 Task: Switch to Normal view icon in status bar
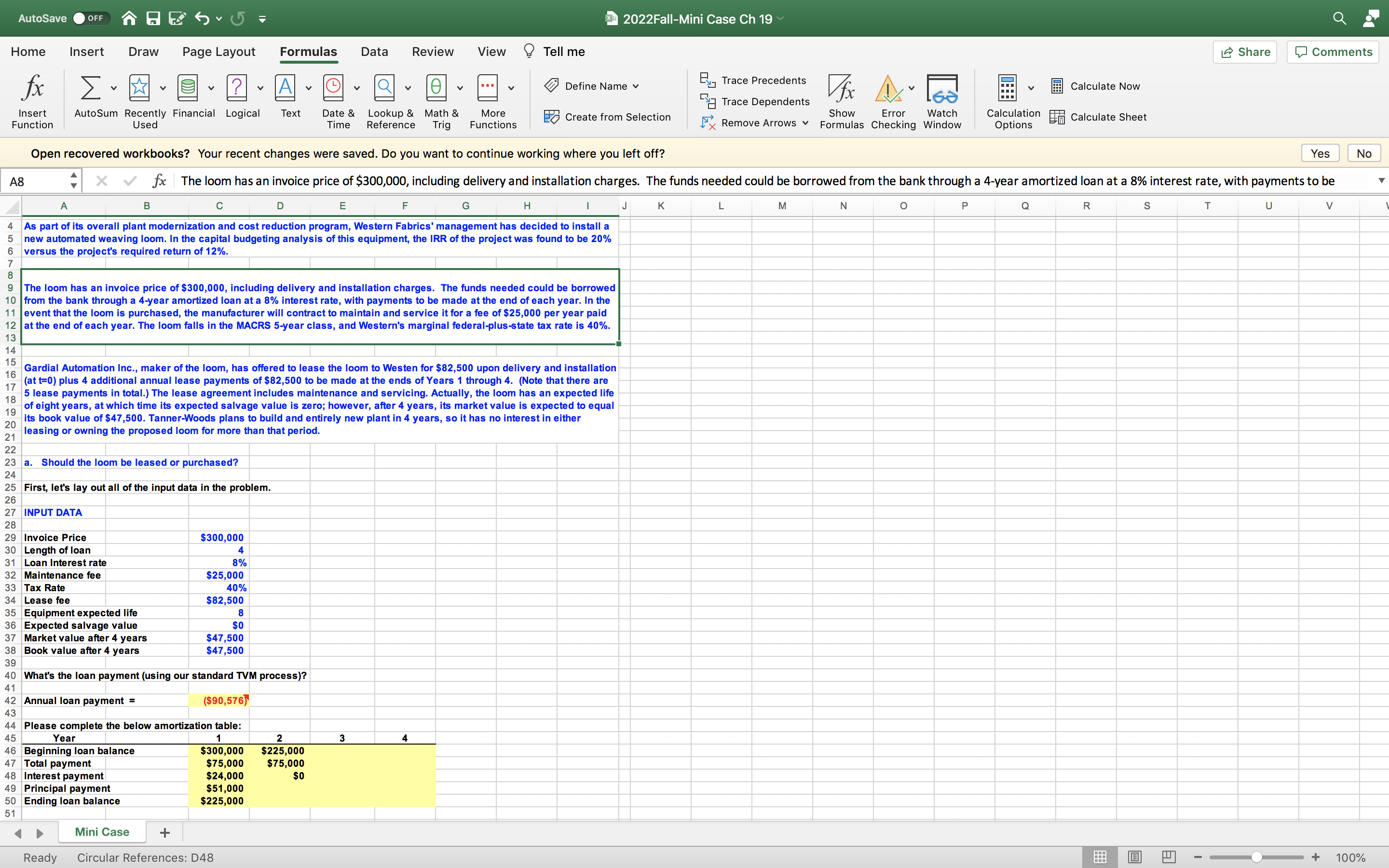pos(1100,857)
